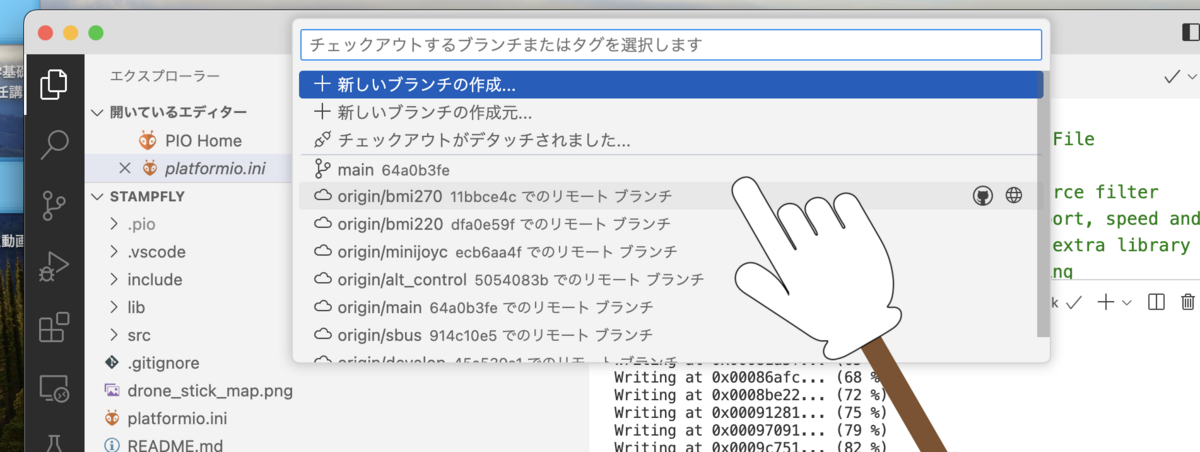Select the local main 64a0b3fe branch

tap(669, 169)
